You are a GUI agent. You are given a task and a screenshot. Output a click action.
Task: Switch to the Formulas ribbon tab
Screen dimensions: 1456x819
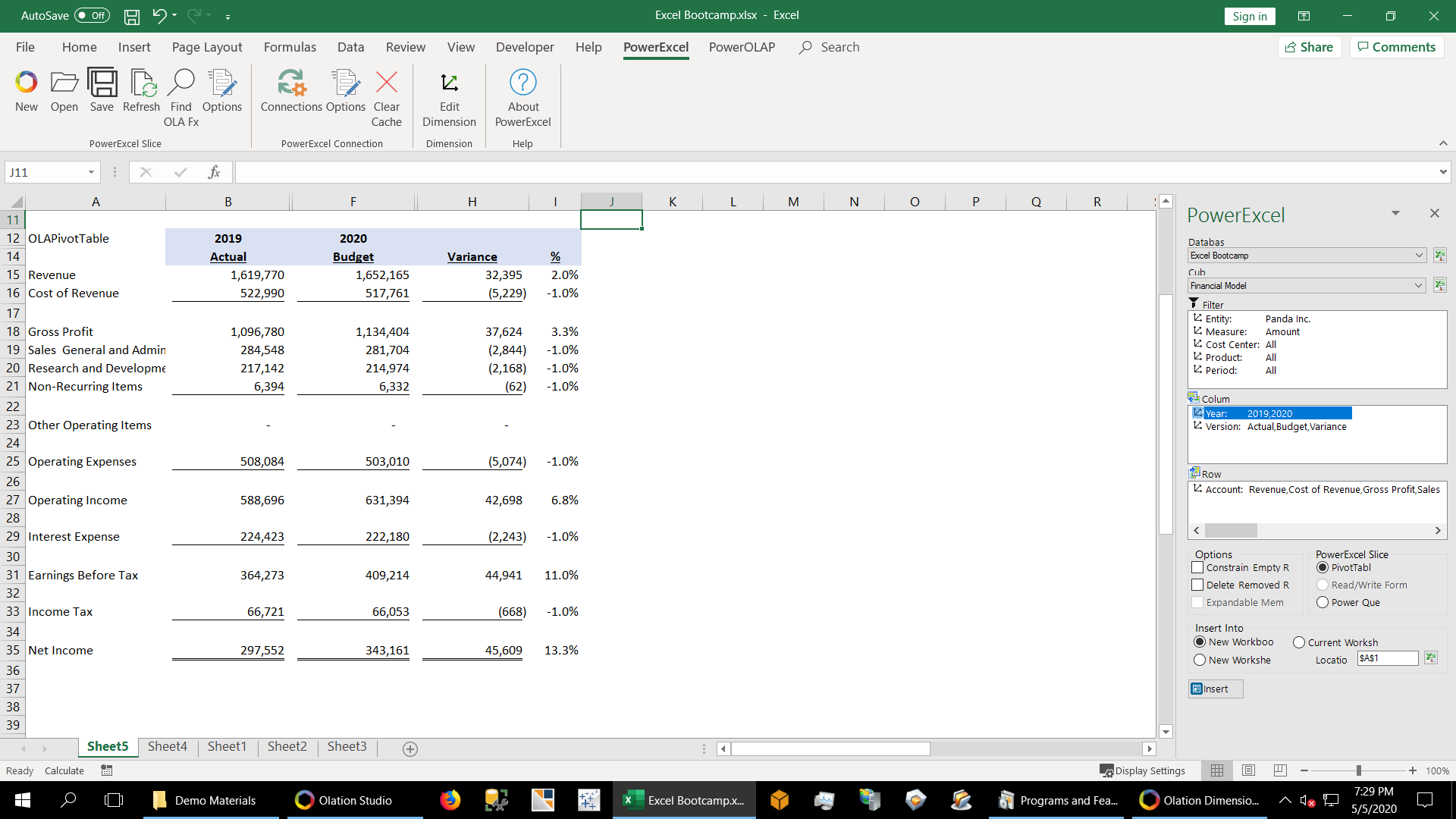click(290, 47)
